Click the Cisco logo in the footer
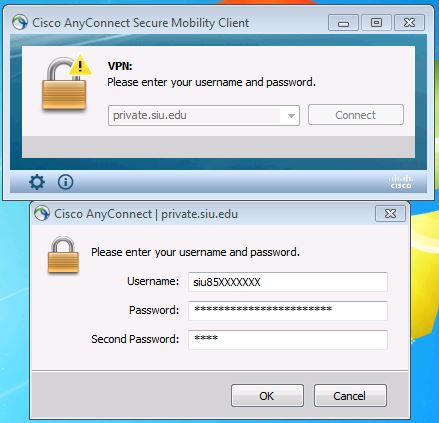This screenshot has width=439, height=423. pyautogui.click(x=401, y=182)
